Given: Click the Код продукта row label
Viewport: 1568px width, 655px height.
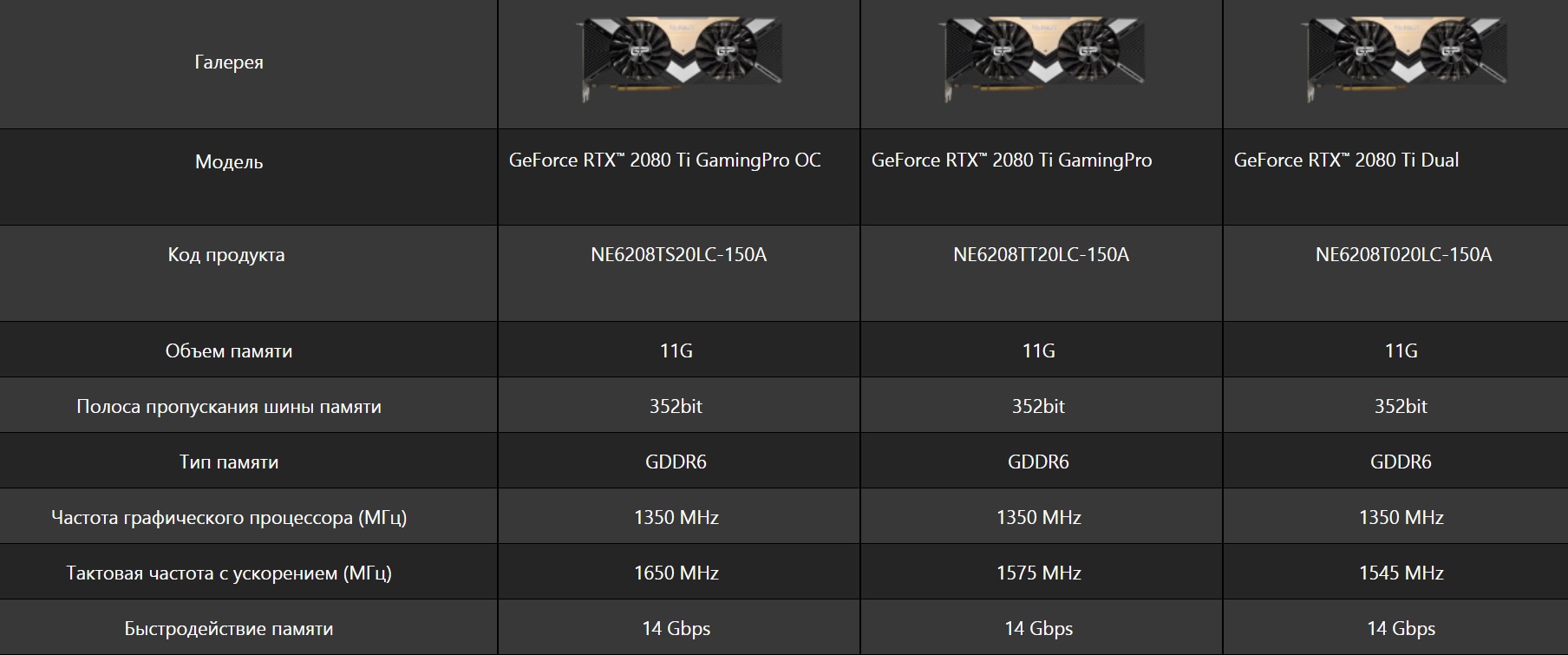Looking at the screenshot, I should coord(226,255).
